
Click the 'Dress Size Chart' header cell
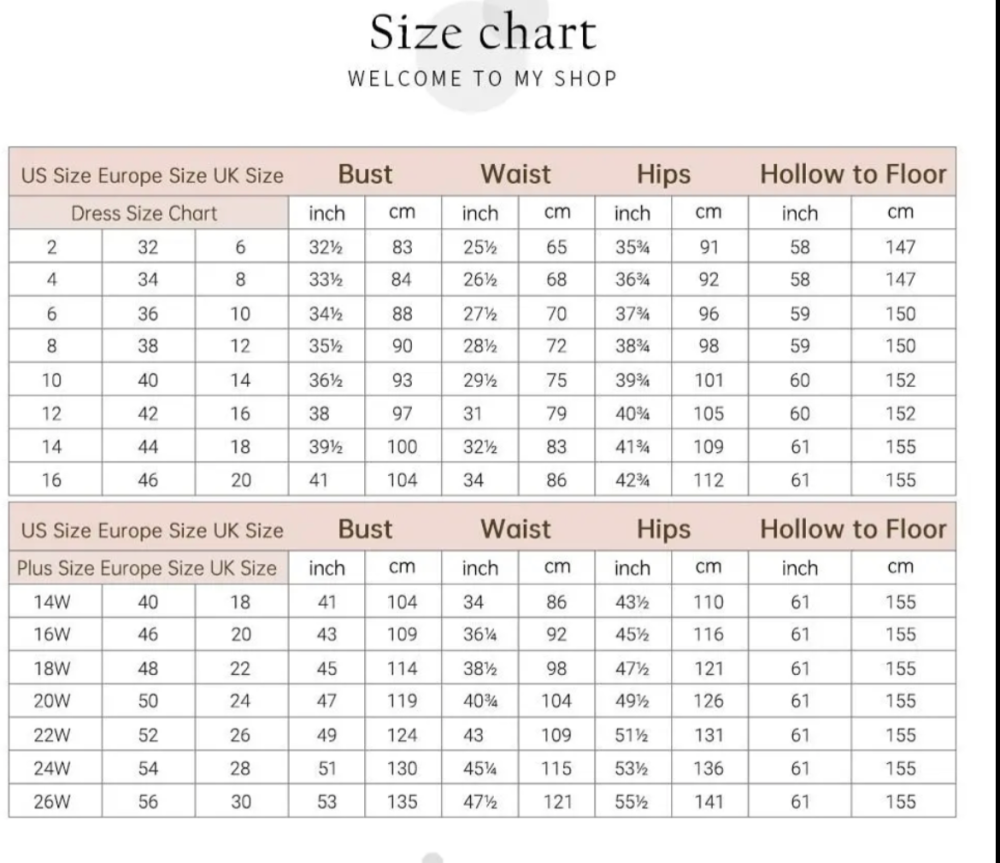(x=144, y=213)
